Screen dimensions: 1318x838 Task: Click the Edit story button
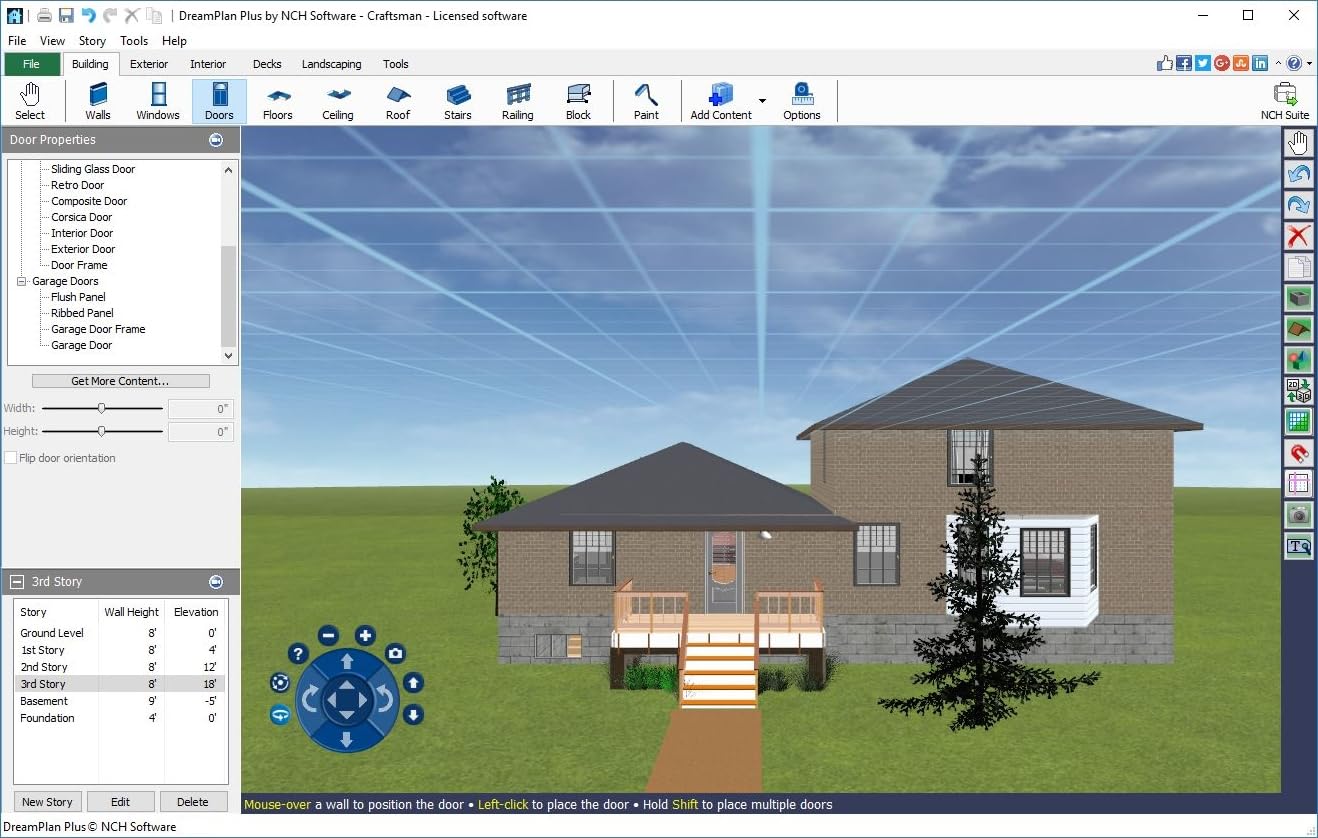click(120, 801)
